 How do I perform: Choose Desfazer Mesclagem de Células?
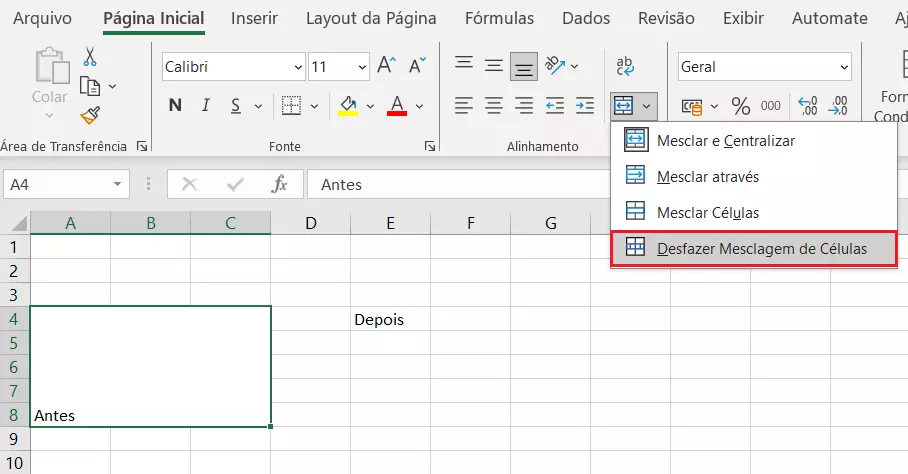point(754,249)
